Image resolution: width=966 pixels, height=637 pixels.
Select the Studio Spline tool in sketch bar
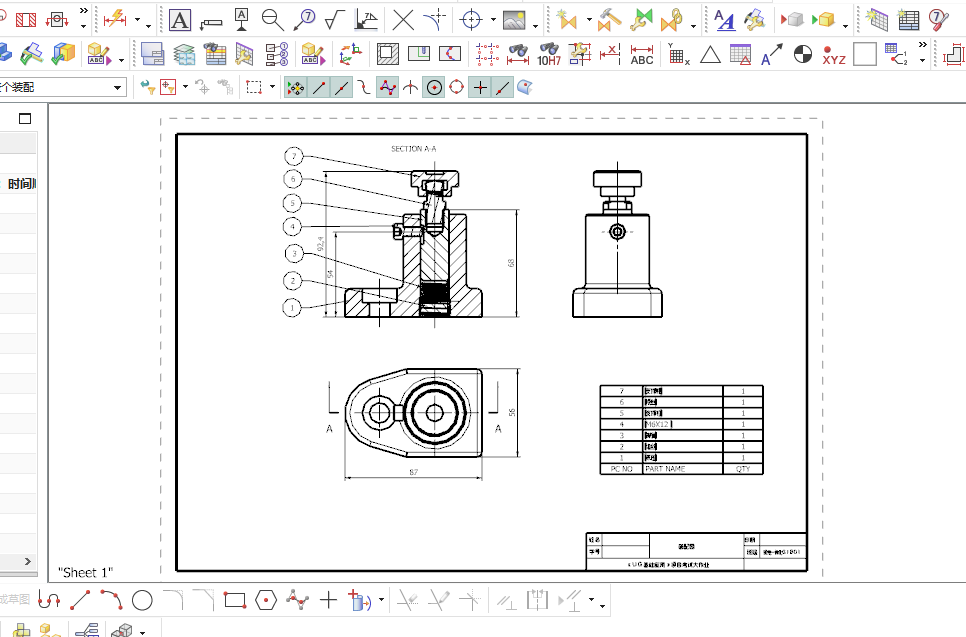point(298,599)
